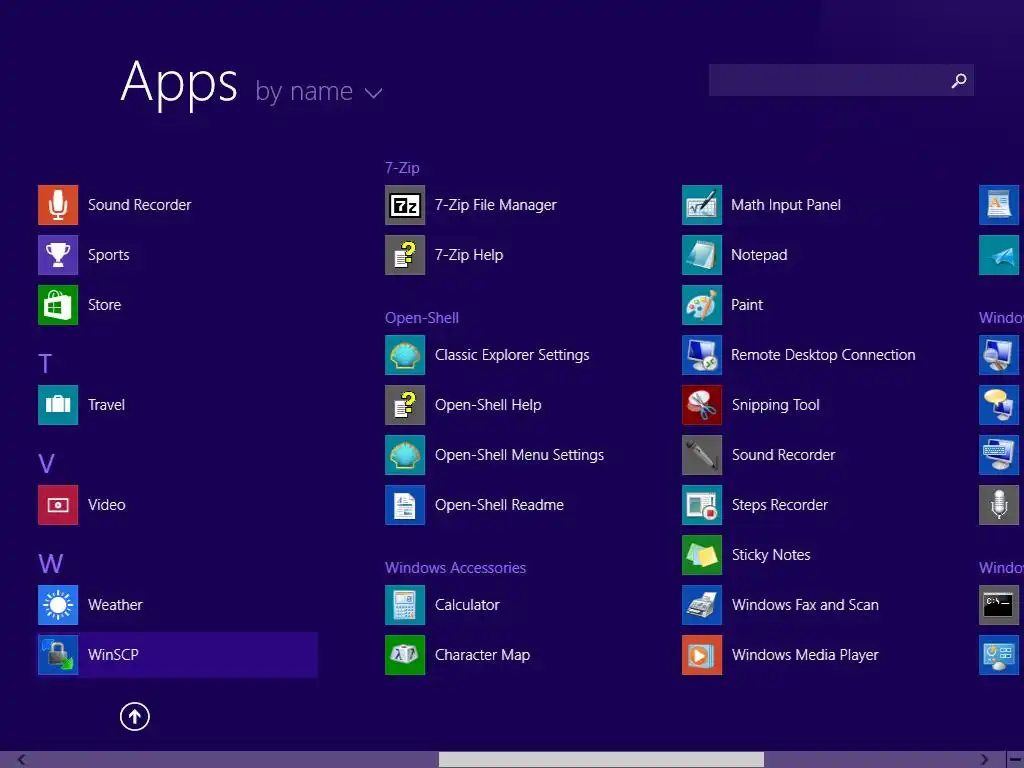Launch the Calculator icon
Image resolution: width=1024 pixels, height=768 pixels.
pyautogui.click(x=405, y=605)
